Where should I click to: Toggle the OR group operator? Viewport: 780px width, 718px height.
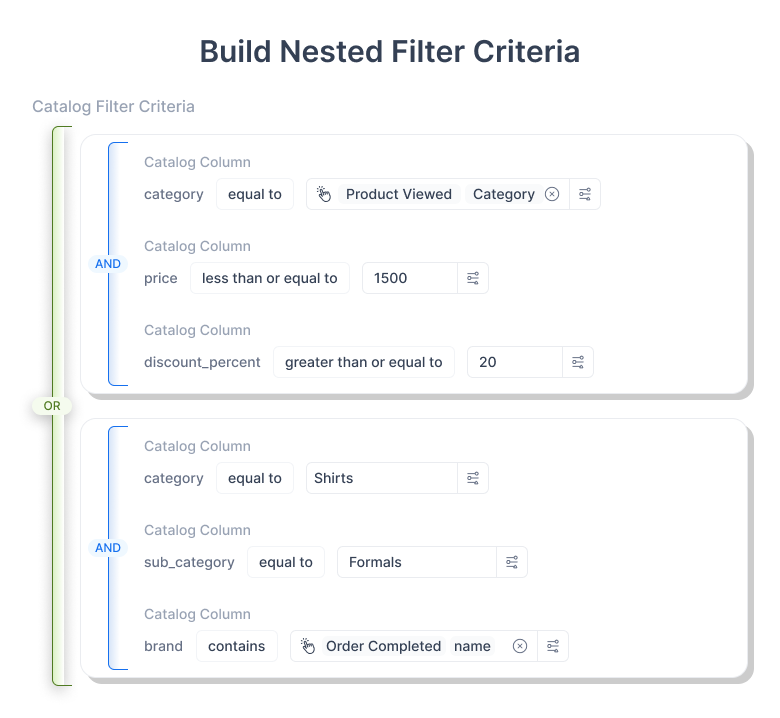coord(52,406)
